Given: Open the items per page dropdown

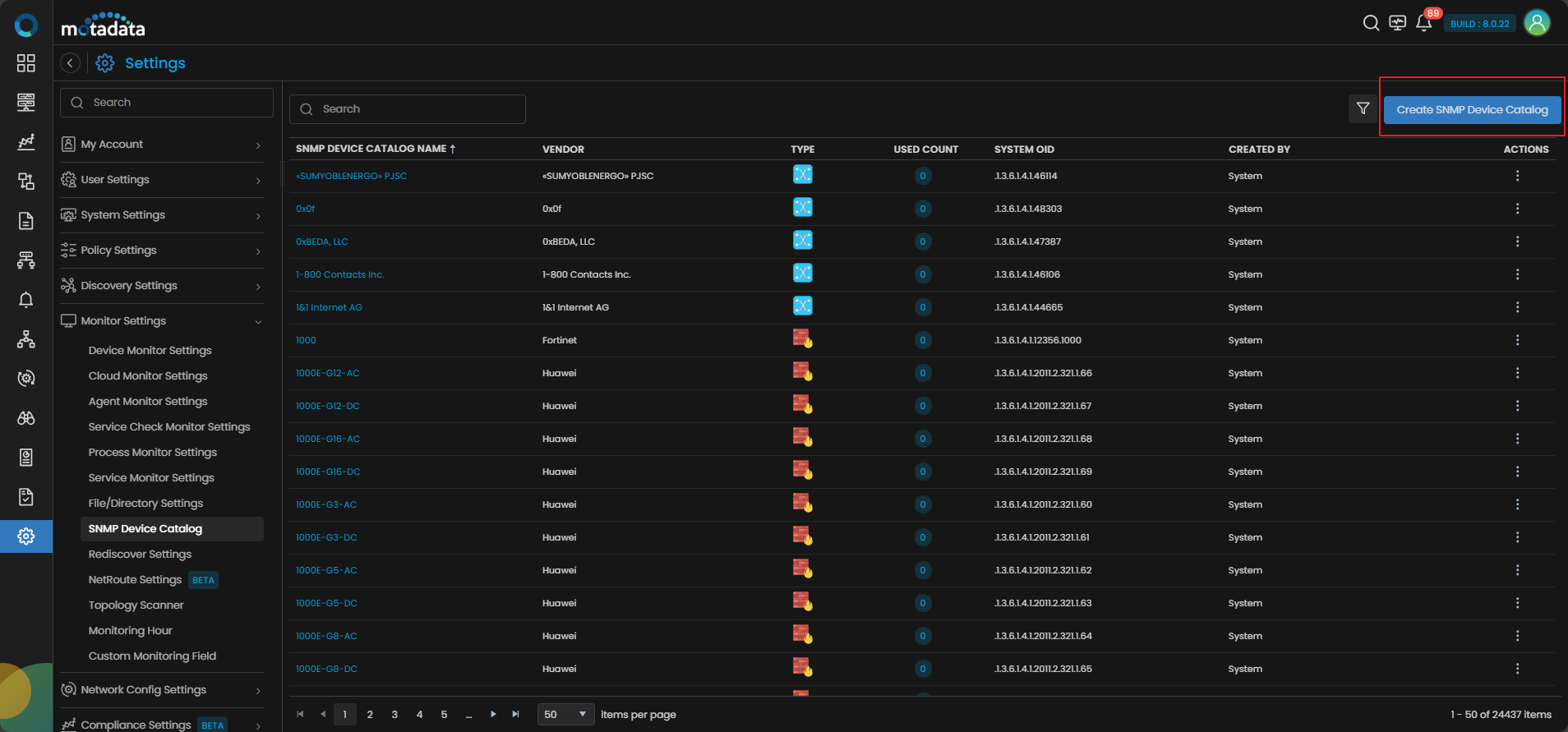Looking at the screenshot, I should point(566,714).
